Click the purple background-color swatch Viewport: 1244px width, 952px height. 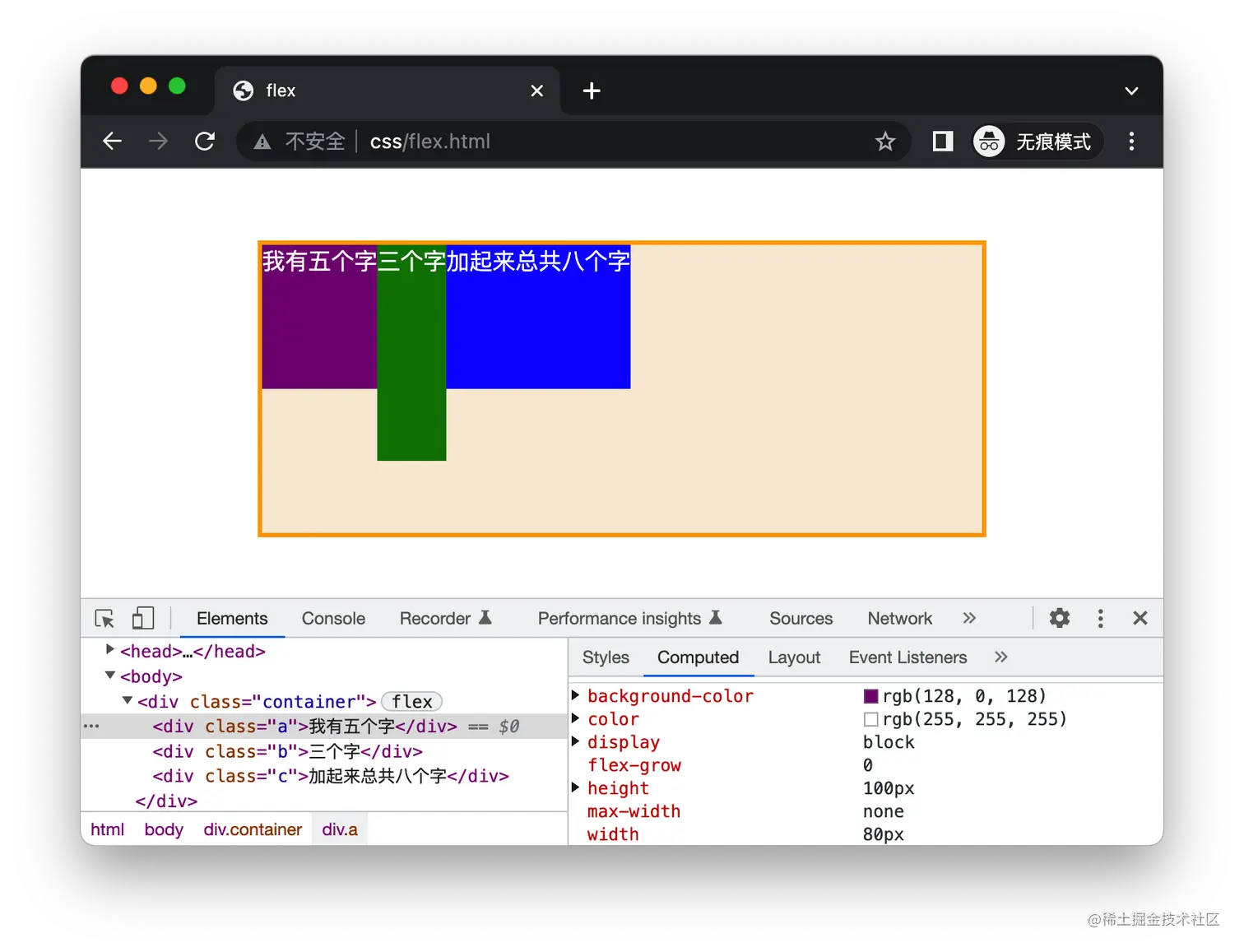[870, 696]
